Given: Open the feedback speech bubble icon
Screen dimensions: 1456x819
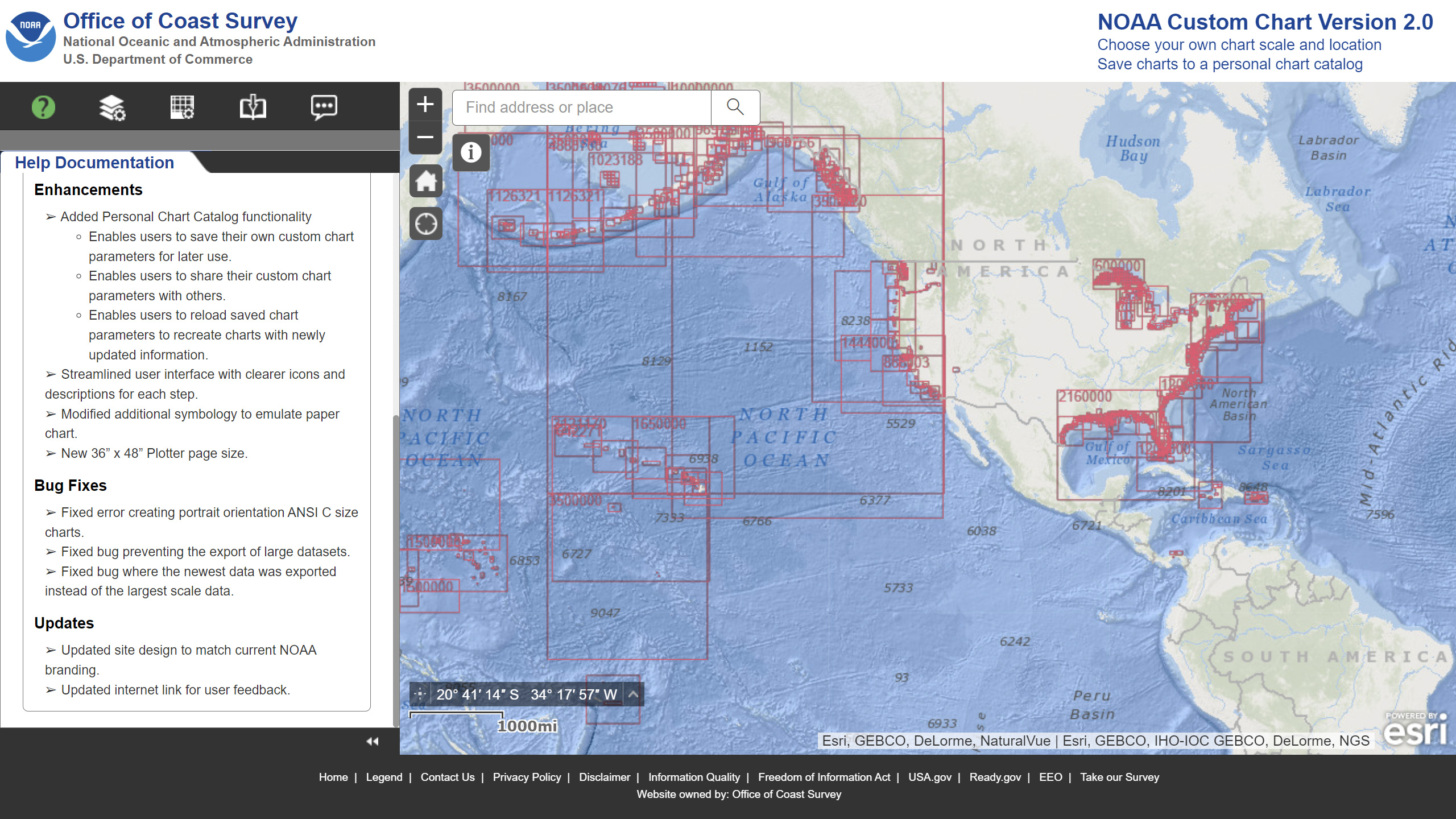Looking at the screenshot, I should pos(324,107).
